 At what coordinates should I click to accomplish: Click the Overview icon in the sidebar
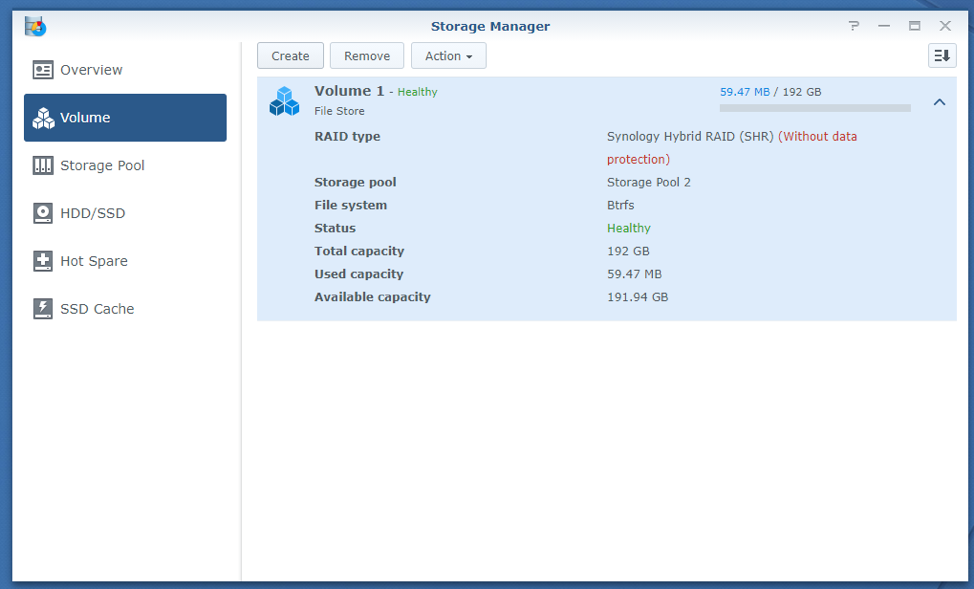[43, 70]
